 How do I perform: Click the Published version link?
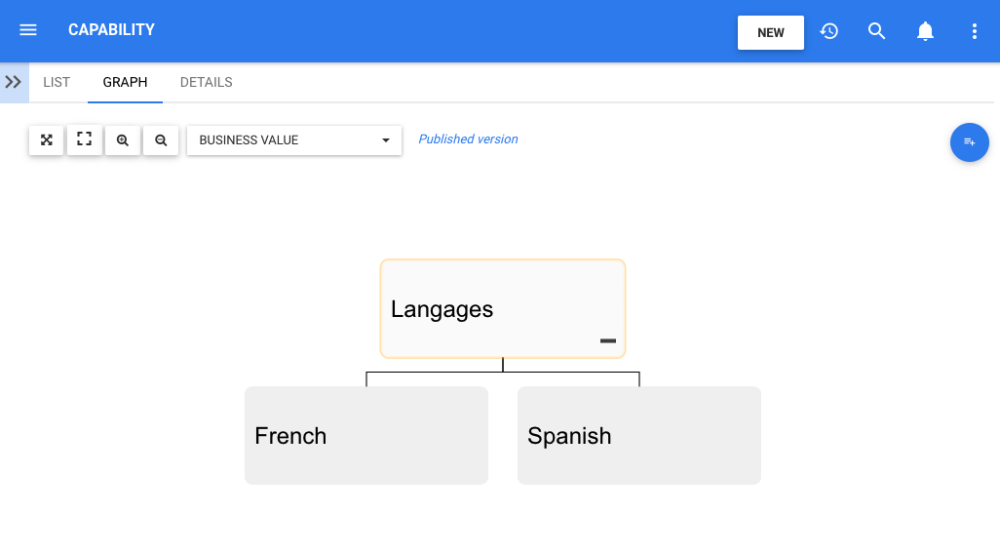468,139
